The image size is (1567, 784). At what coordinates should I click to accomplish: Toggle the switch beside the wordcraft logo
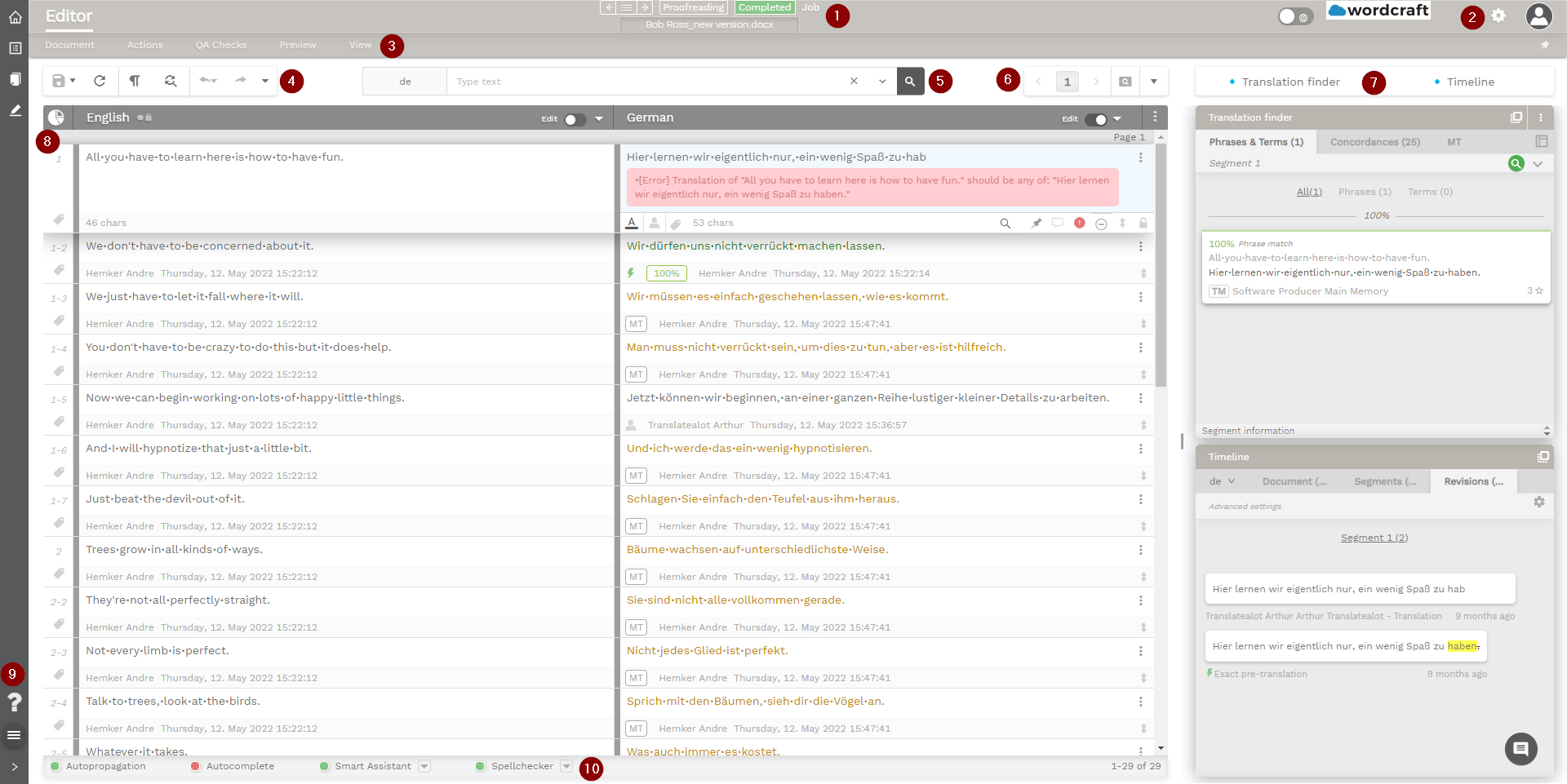(1294, 16)
